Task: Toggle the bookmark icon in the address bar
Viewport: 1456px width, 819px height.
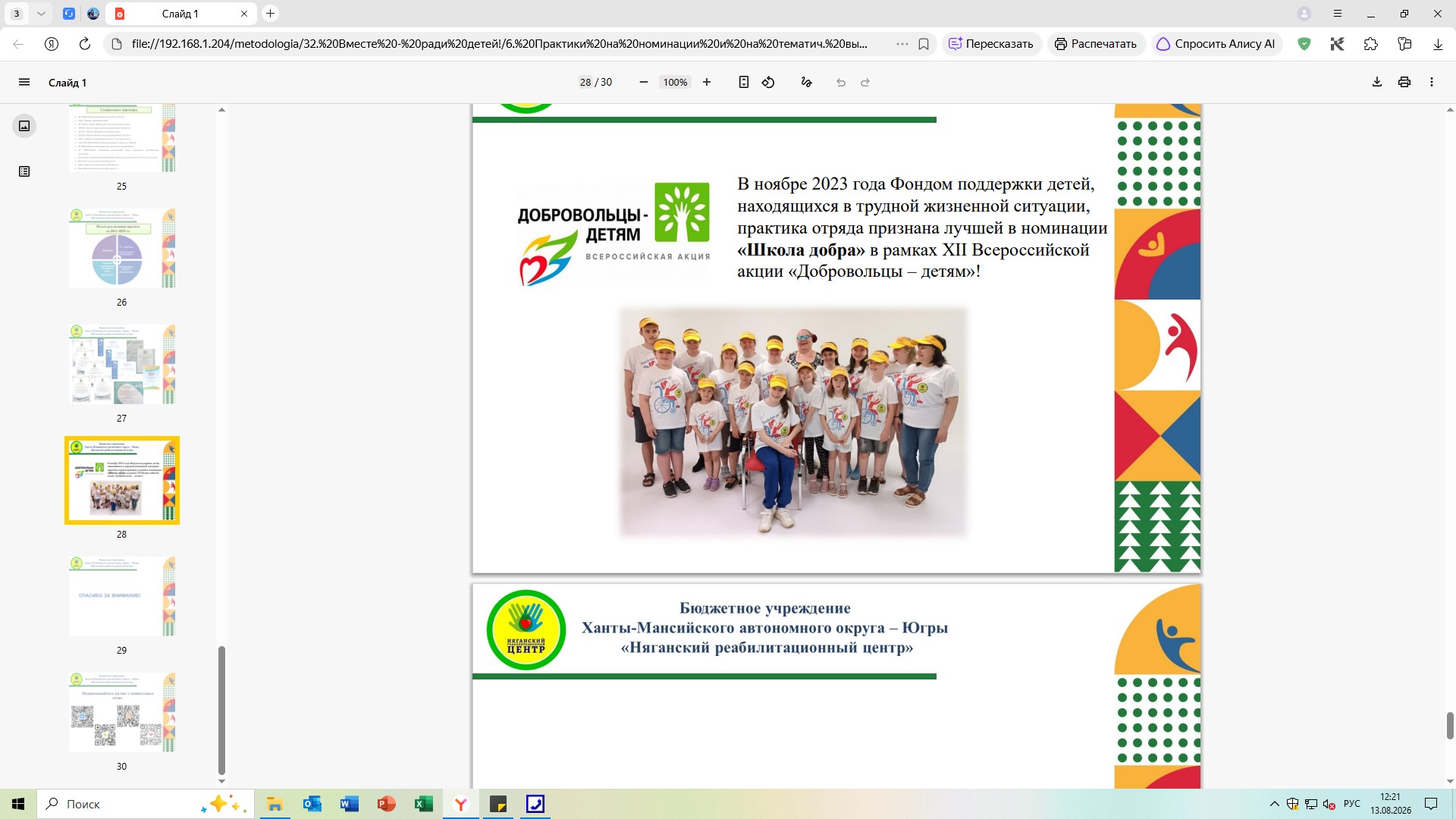Action: (x=924, y=44)
